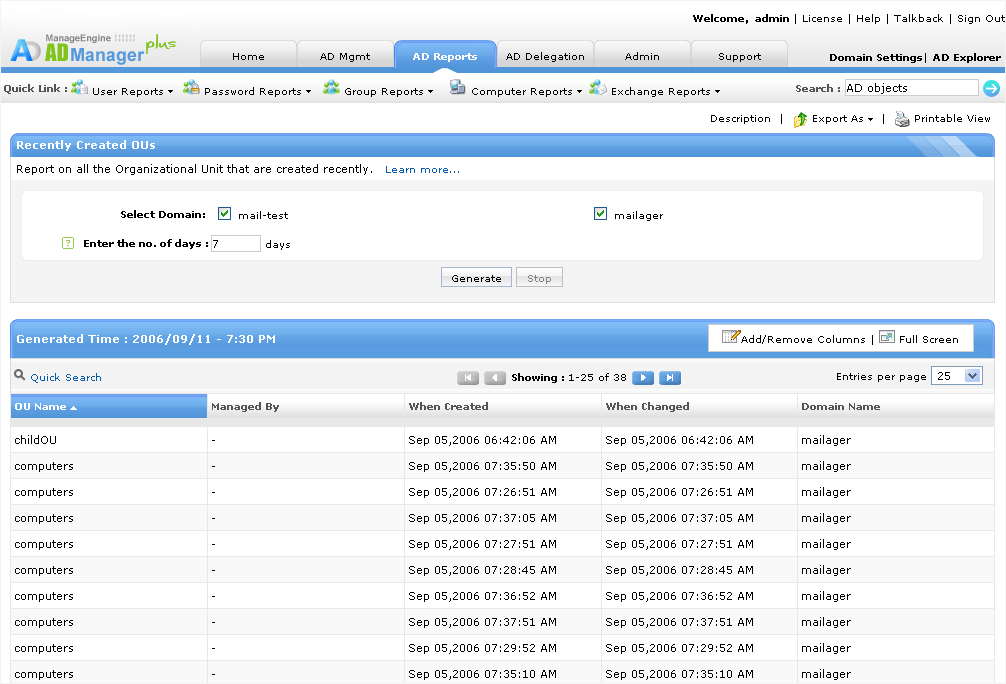Jump to last page of results
1006x684 pixels.
point(670,378)
